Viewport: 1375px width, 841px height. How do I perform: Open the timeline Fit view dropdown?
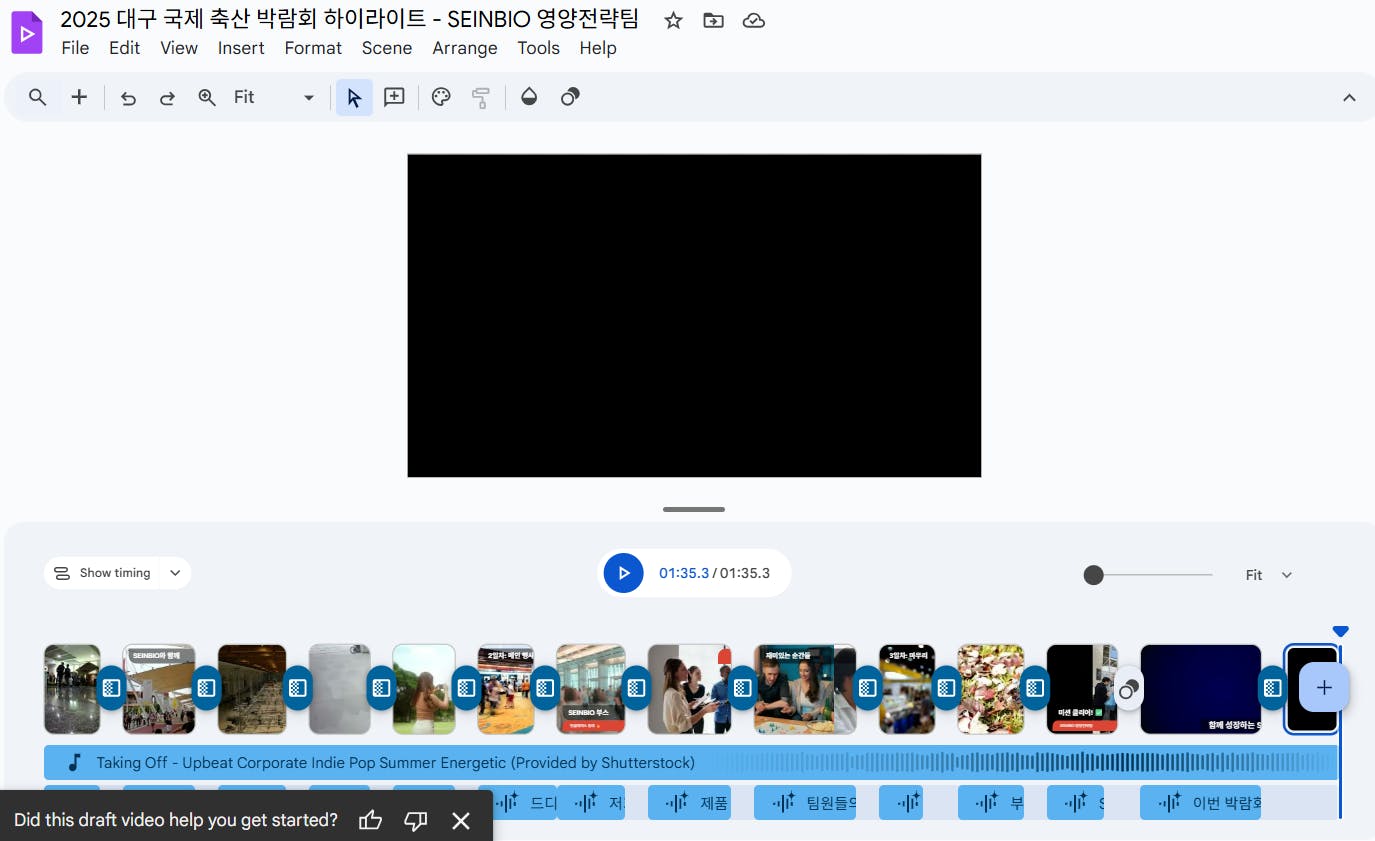(x=1267, y=575)
